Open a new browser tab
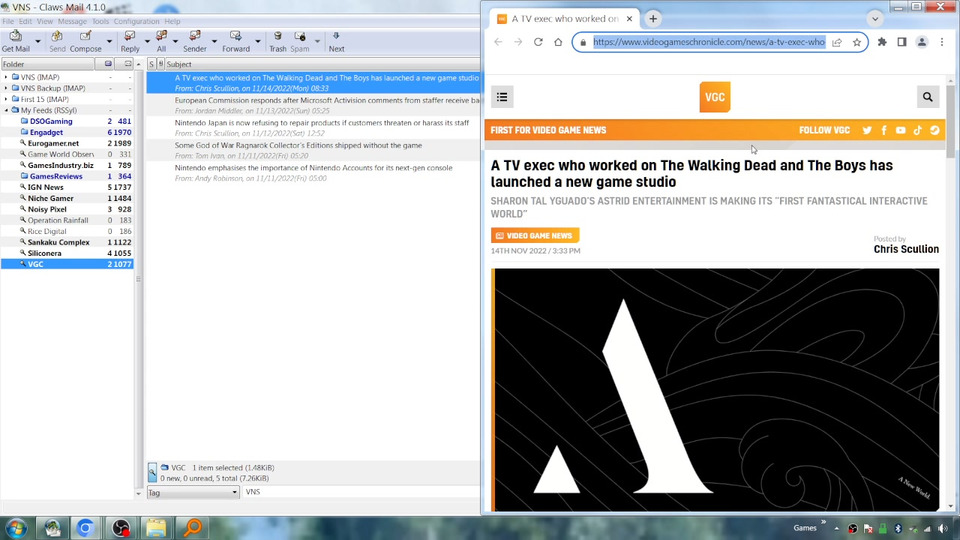960x540 pixels. tap(653, 19)
